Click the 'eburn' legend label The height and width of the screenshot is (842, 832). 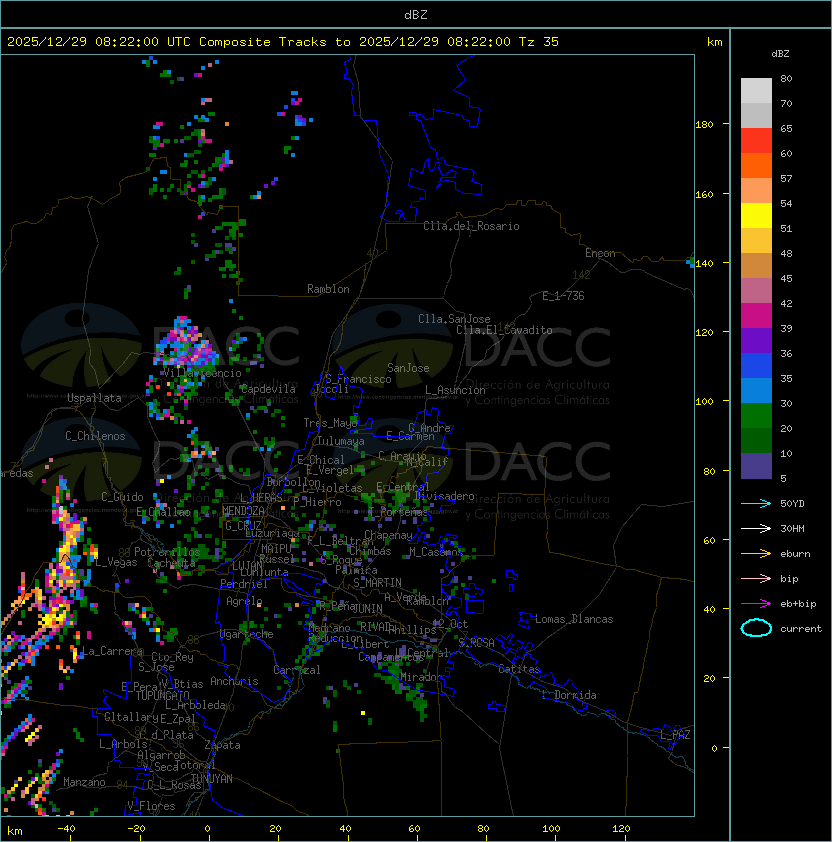coord(795,554)
